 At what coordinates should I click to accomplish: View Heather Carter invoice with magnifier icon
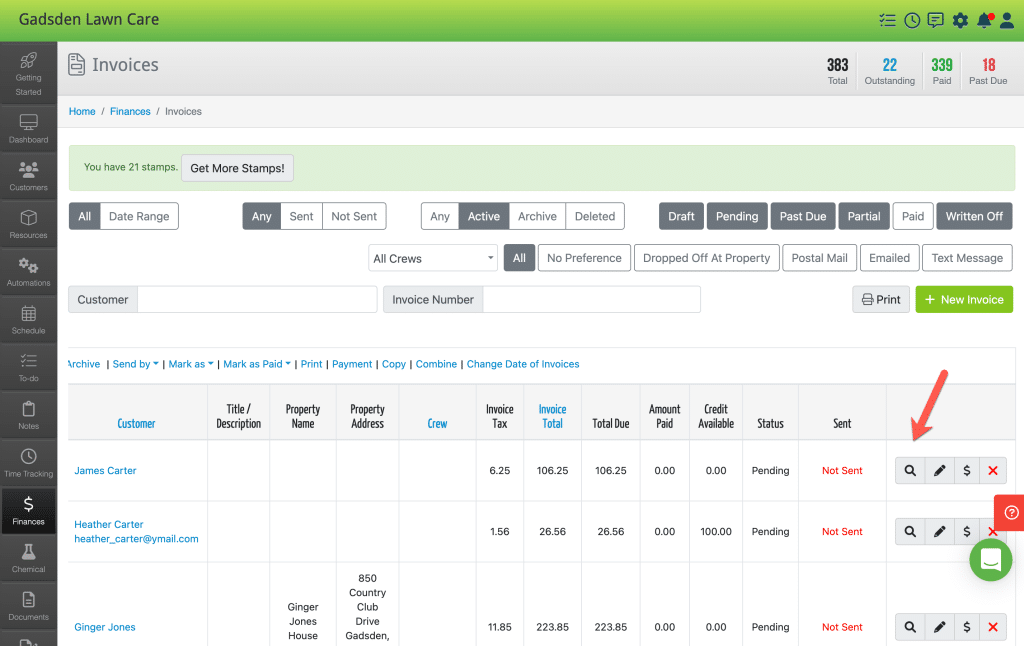[x=910, y=531]
